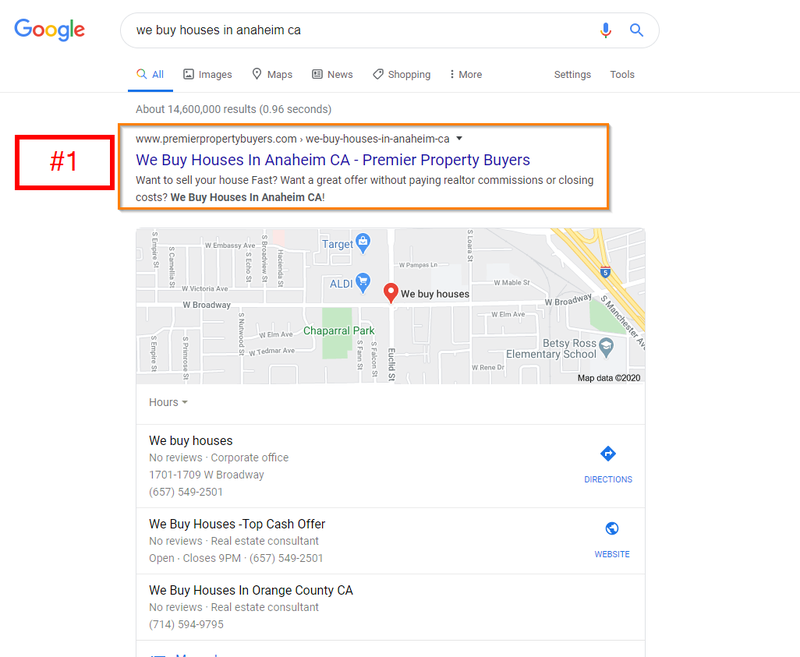Click the Map data ©2020 attribution
The width and height of the screenshot is (800, 657).
pyautogui.click(x=609, y=378)
